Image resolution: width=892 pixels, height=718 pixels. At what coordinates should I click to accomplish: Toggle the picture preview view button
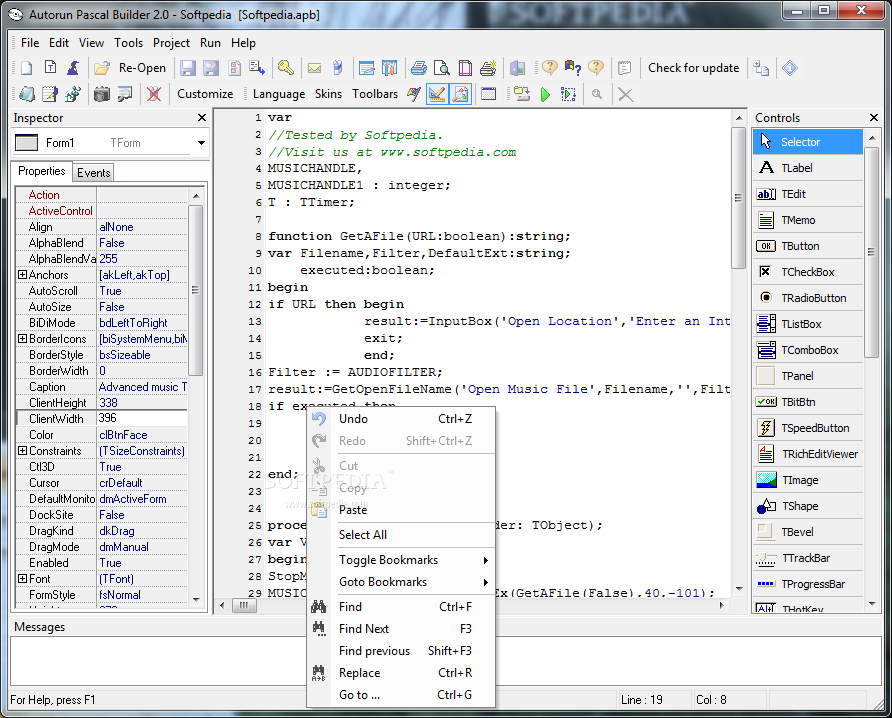coord(460,94)
